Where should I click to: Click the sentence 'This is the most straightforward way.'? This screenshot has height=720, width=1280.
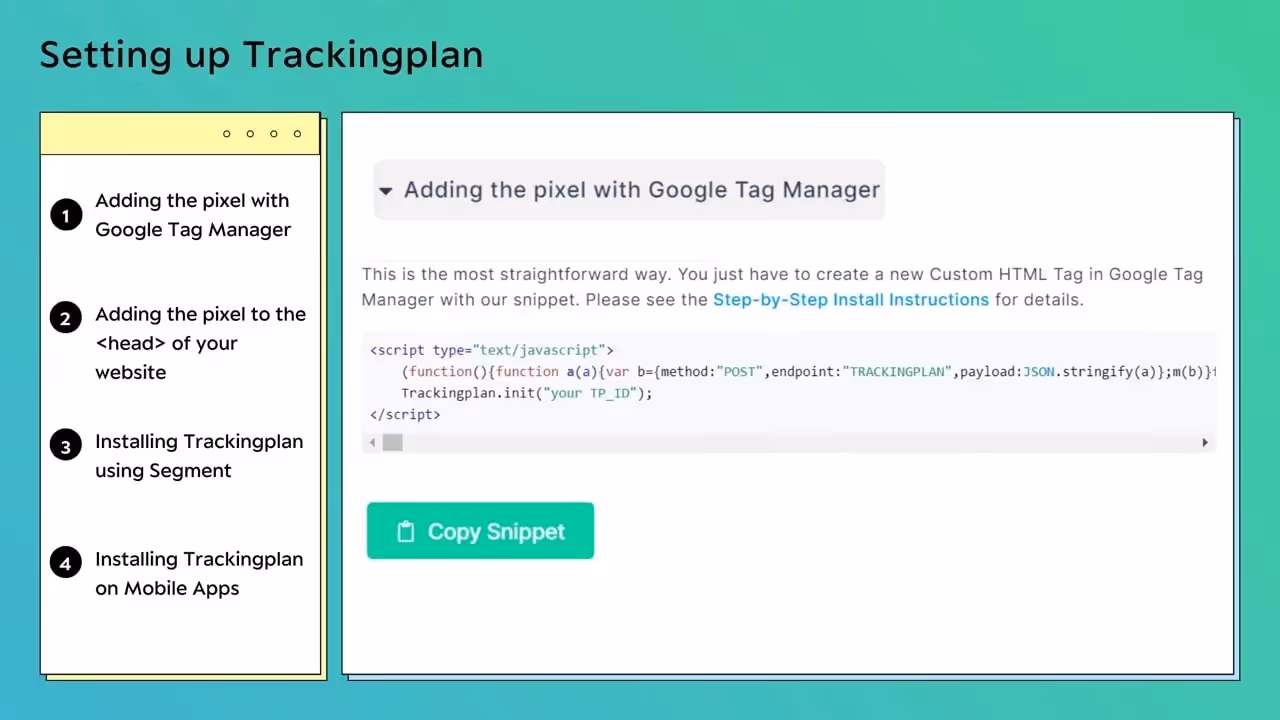coord(518,274)
